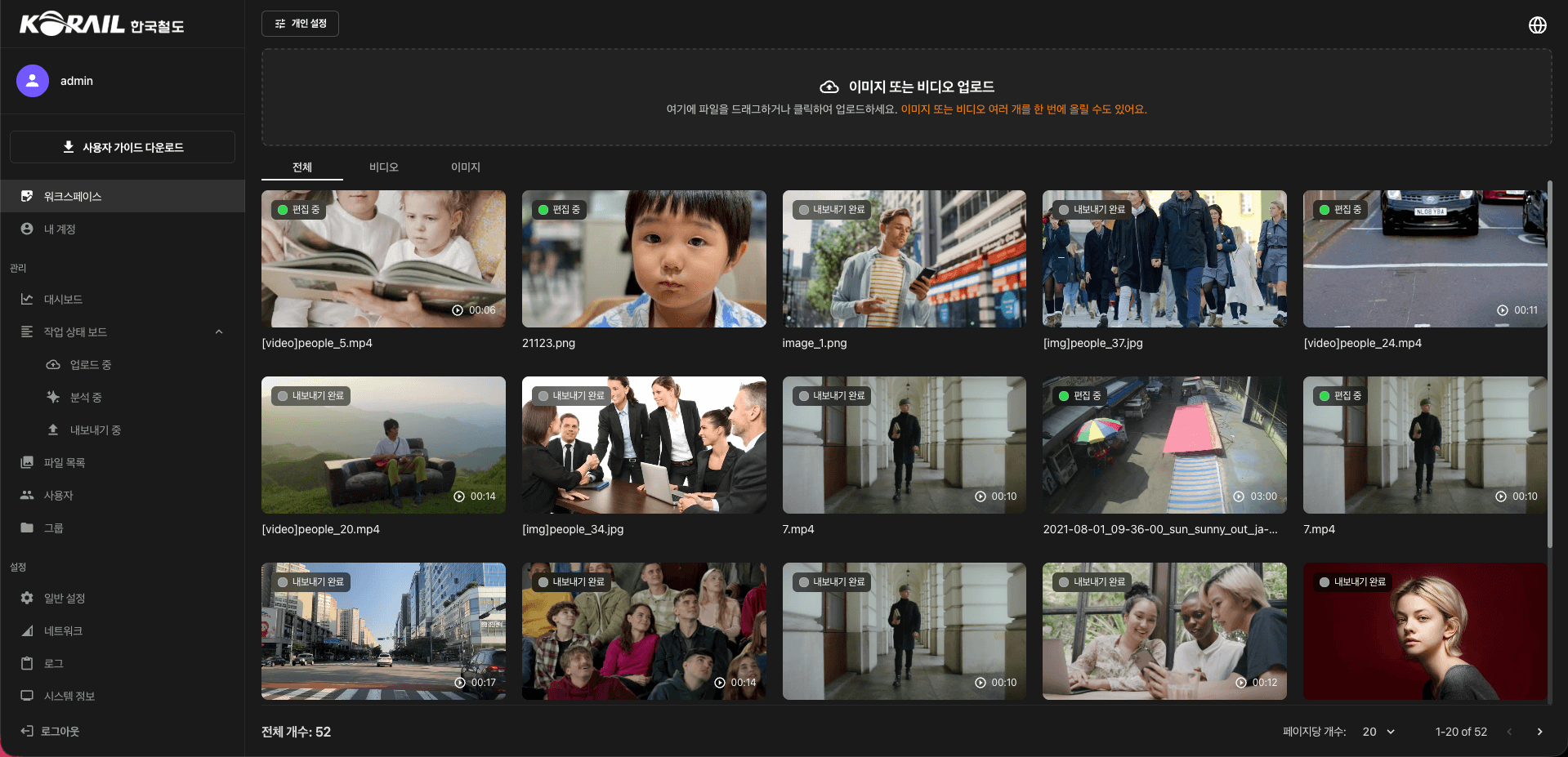Click the admin user avatar icon
The width and height of the screenshot is (1568, 757).
click(x=33, y=81)
